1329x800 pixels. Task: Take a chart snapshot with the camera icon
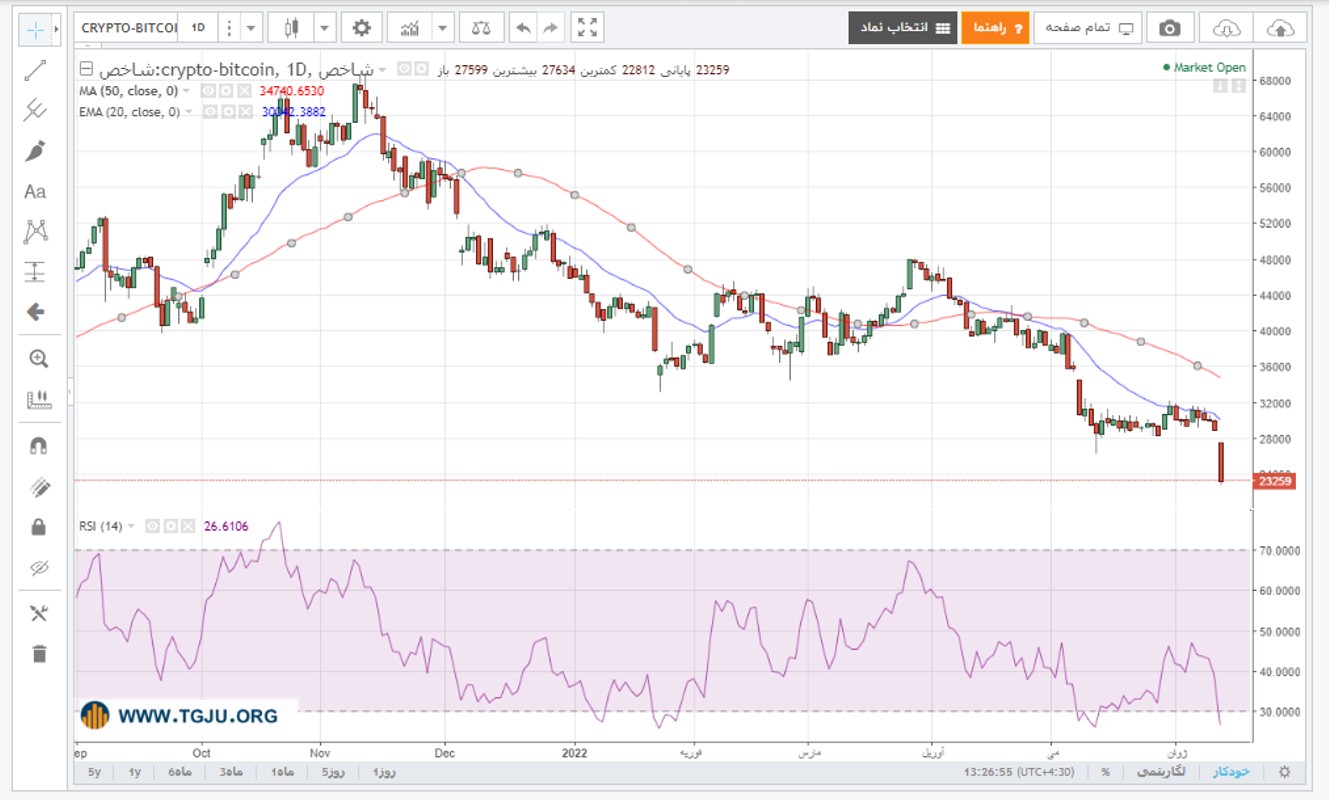click(x=1169, y=28)
